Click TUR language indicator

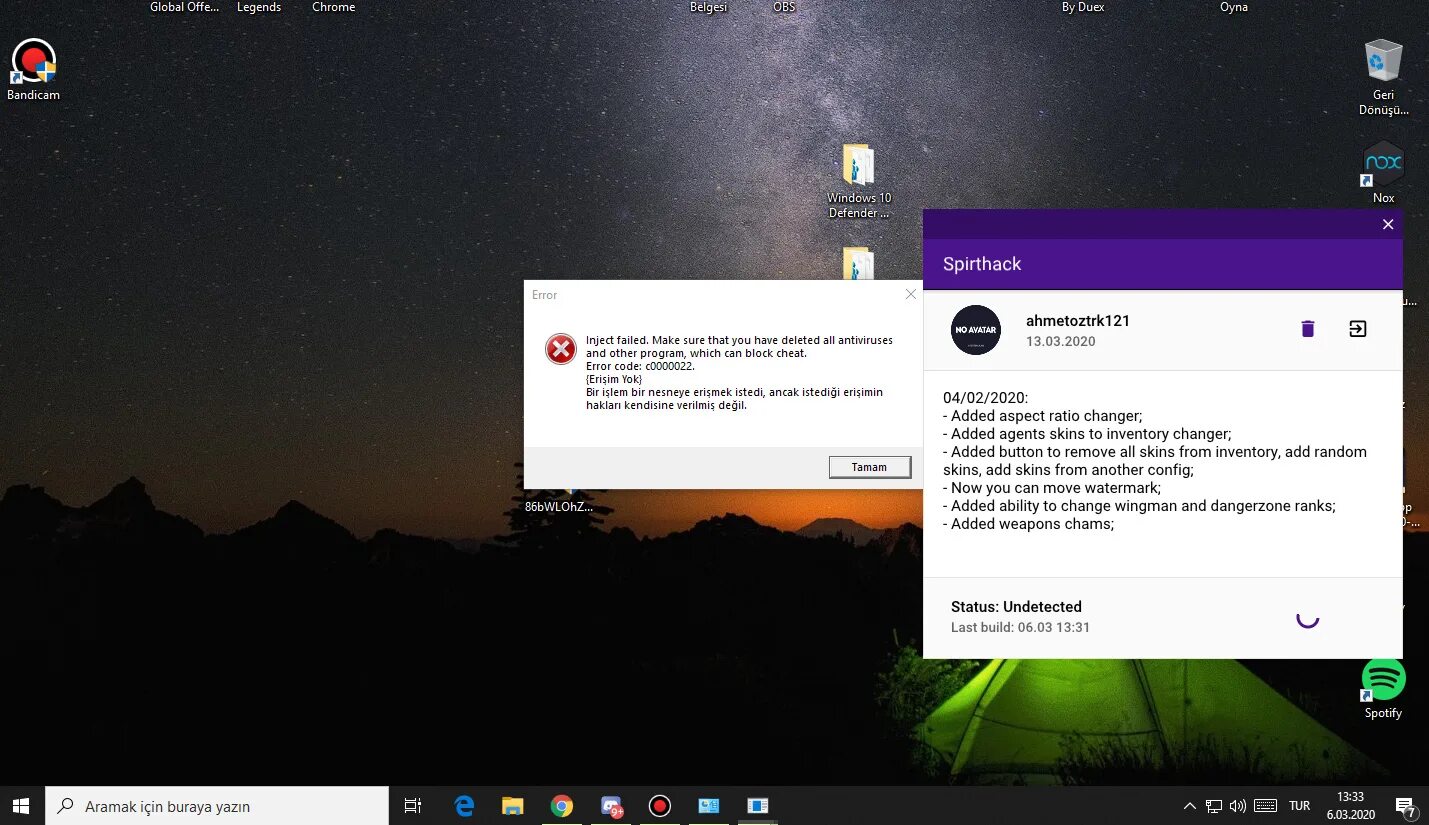click(1299, 806)
